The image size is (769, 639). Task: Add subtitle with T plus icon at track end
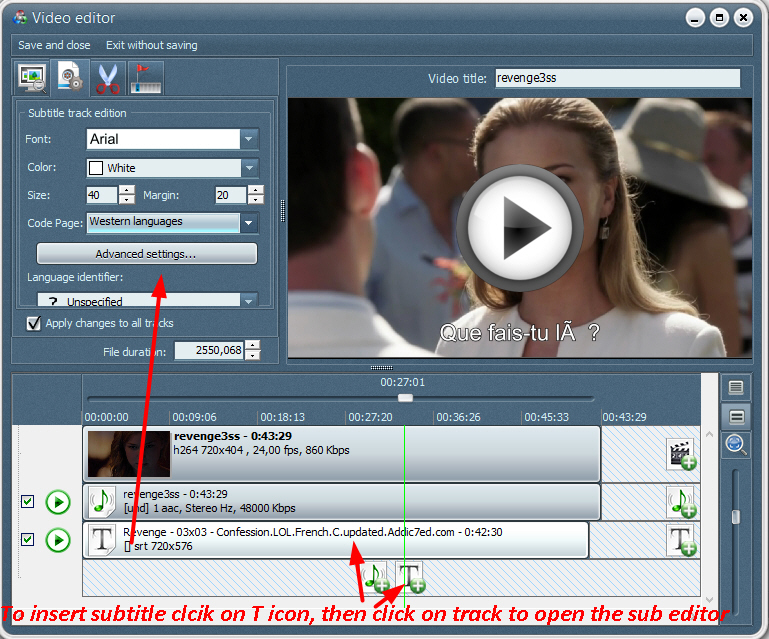(682, 540)
